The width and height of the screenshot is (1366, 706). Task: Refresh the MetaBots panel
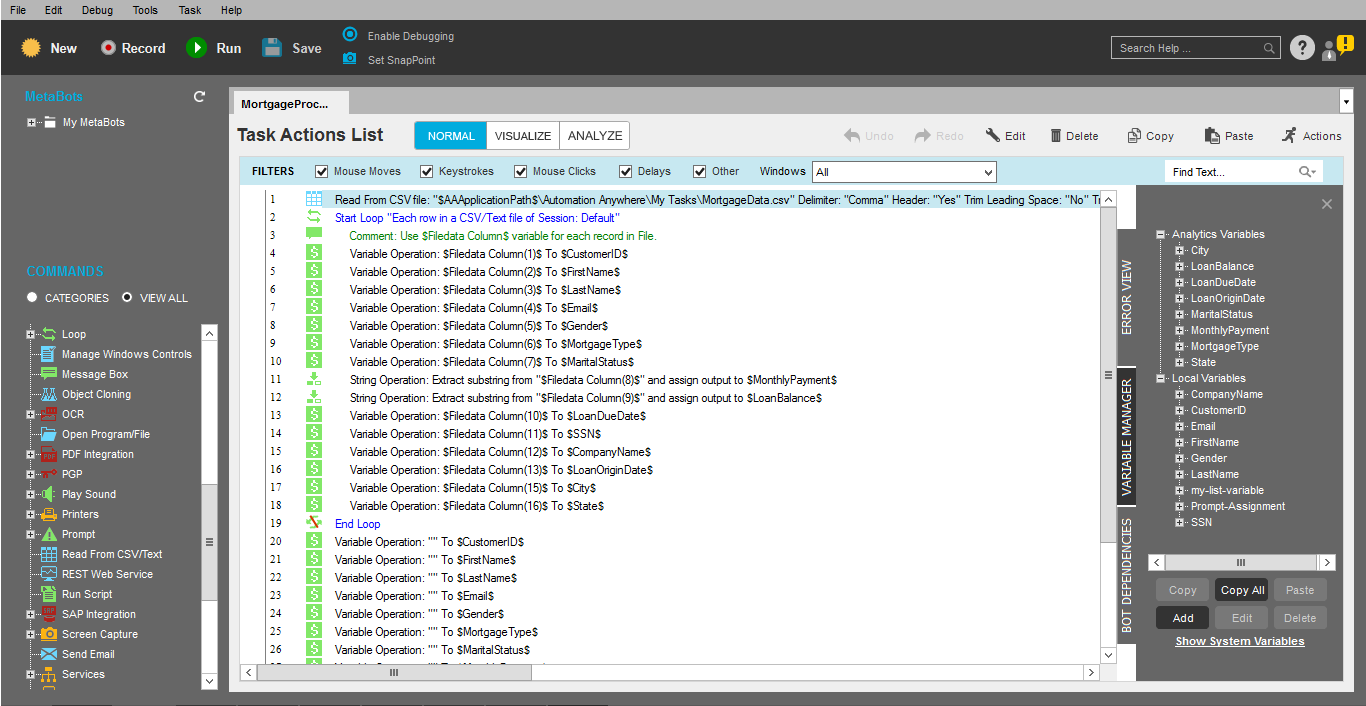pos(199,97)
